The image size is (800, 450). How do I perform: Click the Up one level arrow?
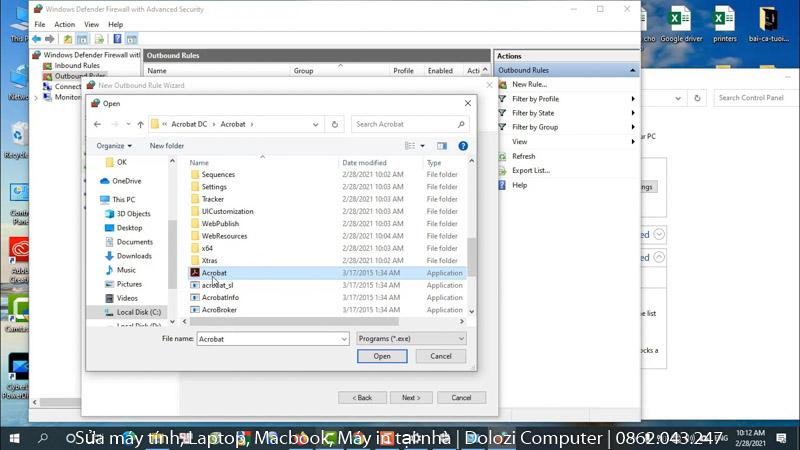[140, 125]
